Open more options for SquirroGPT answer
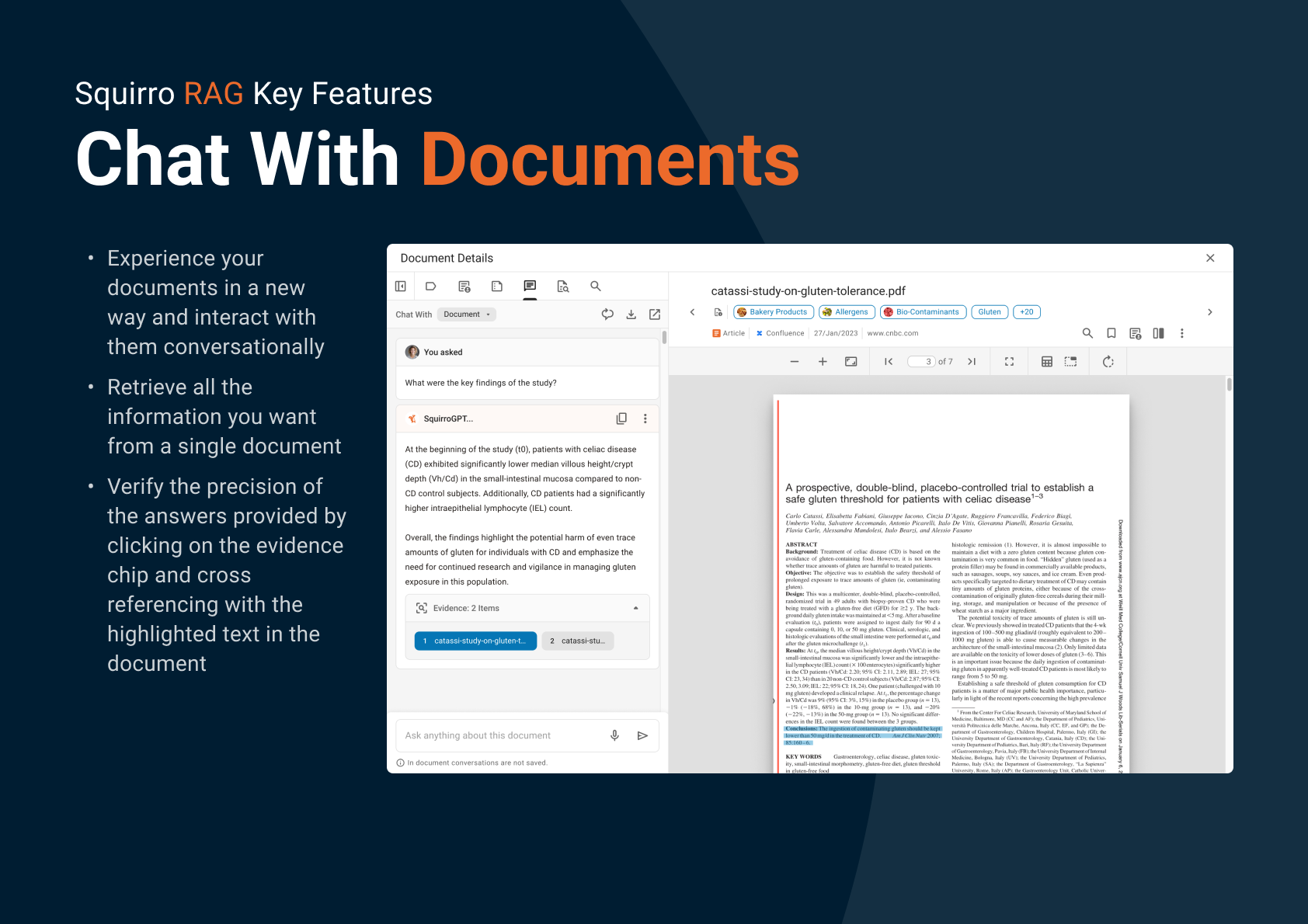The width and height of the screenshot is (1308, 924). click(x=645, y=419)
